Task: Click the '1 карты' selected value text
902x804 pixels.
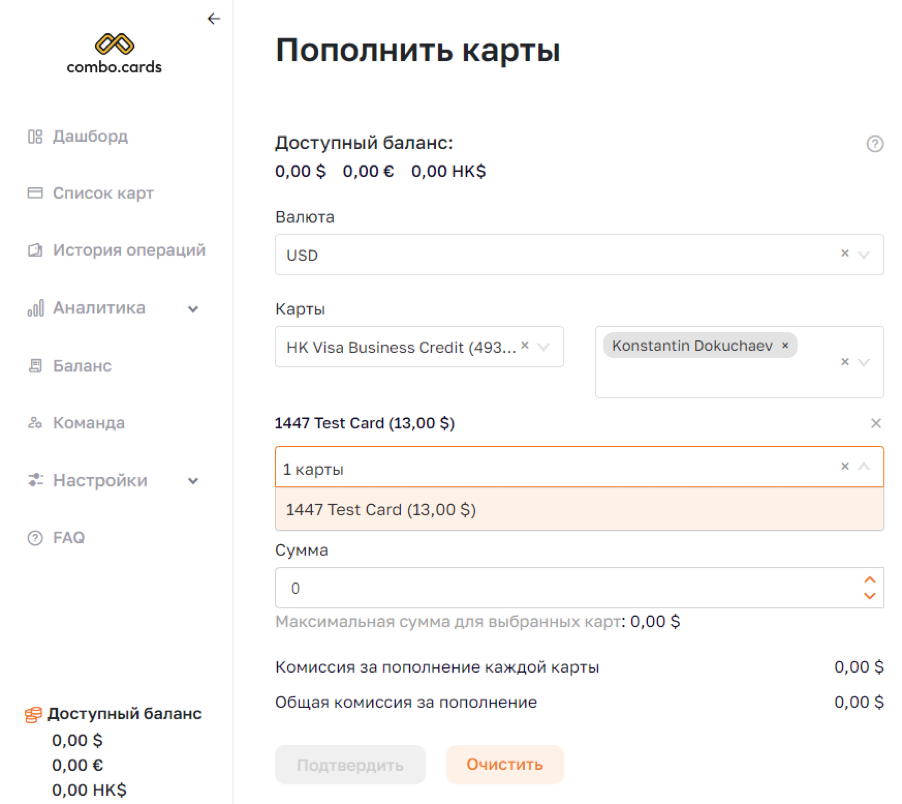Action: 314,469
